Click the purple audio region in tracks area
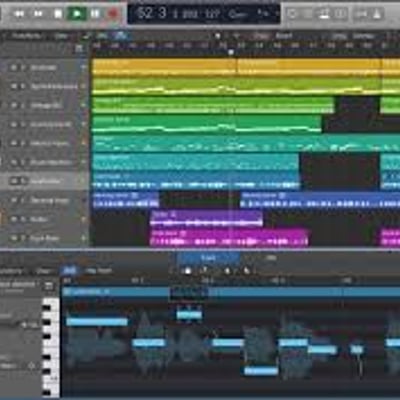Viewport: 400px width, 400px height. [x=206, y=219]
